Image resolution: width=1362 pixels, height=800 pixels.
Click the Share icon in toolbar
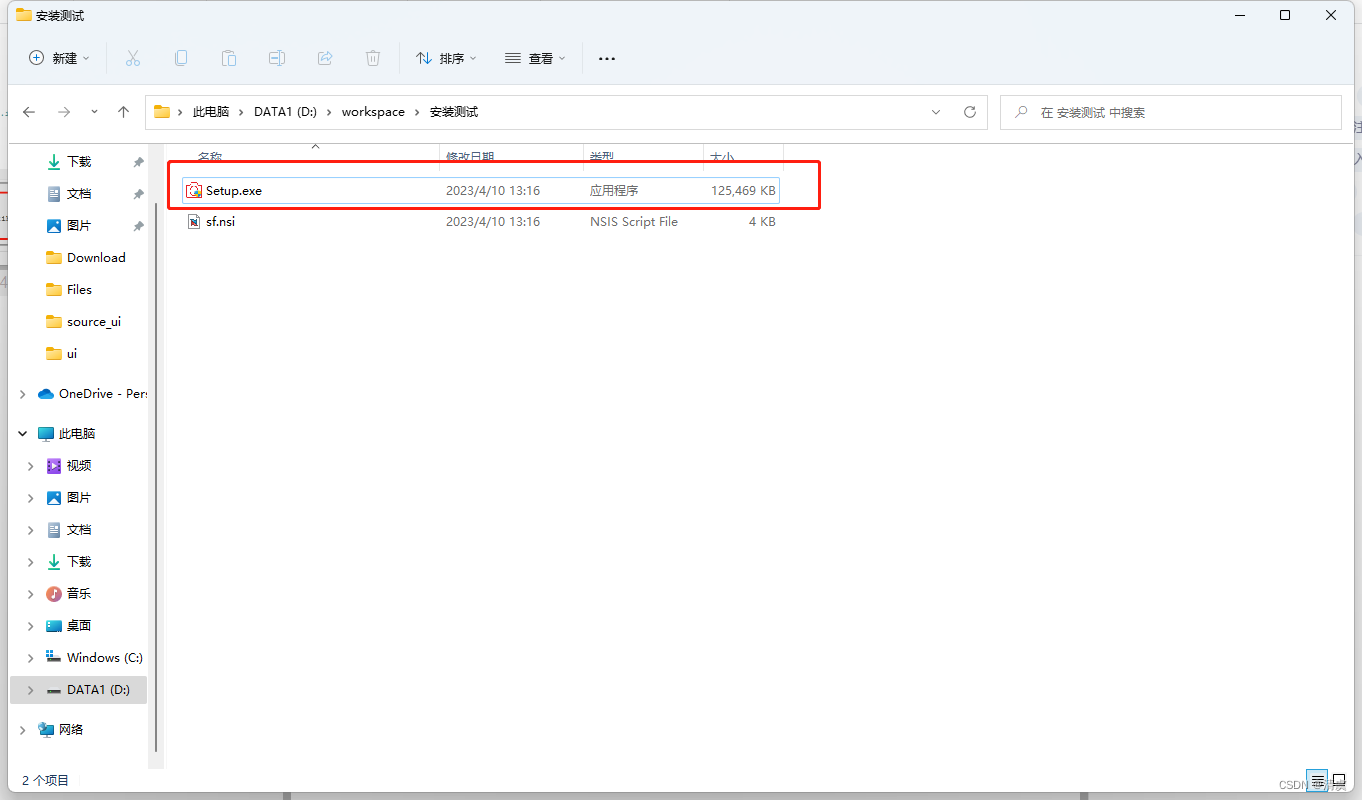click(x=325, y=58)
